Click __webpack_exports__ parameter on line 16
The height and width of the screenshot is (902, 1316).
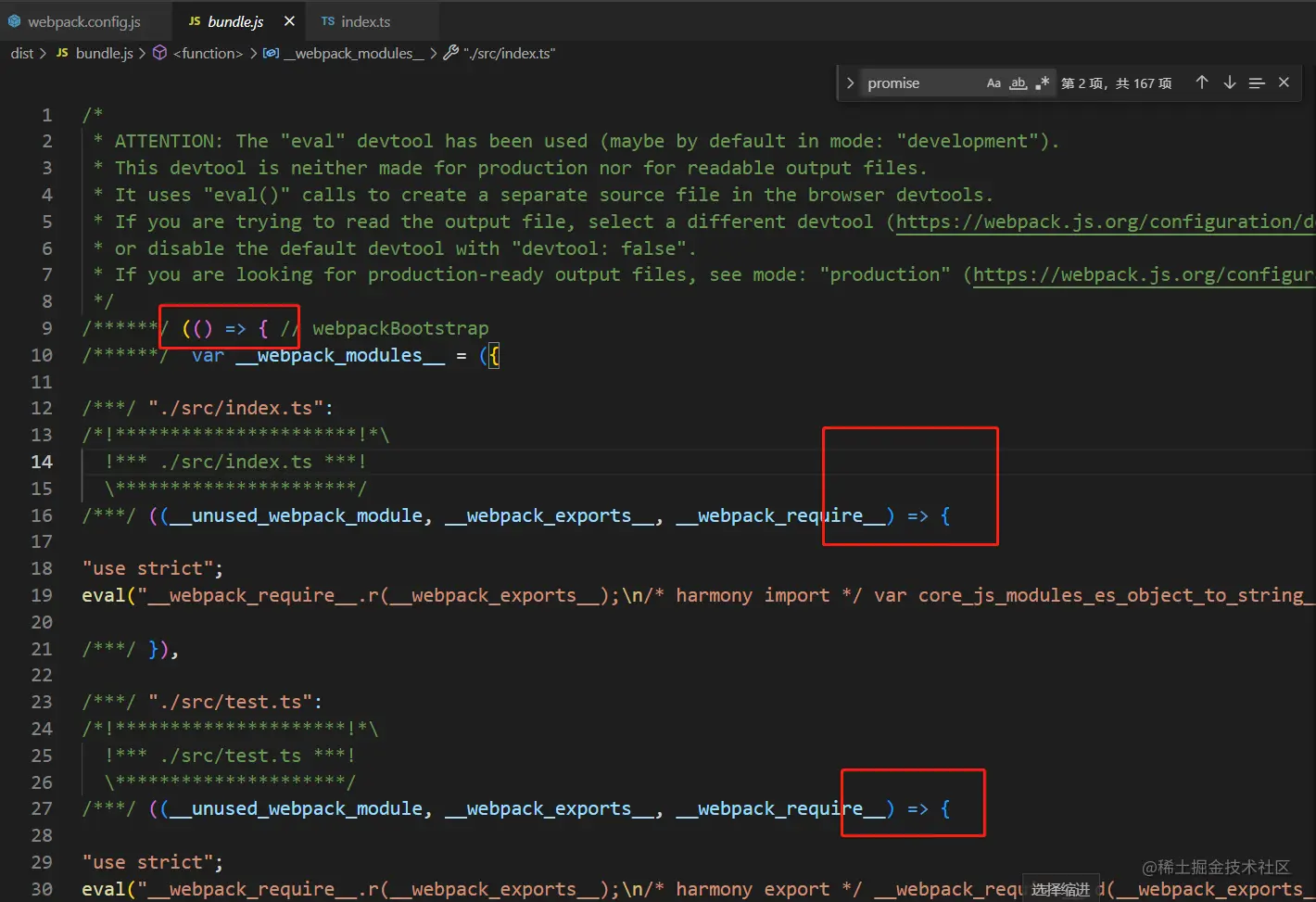(549, 515)
